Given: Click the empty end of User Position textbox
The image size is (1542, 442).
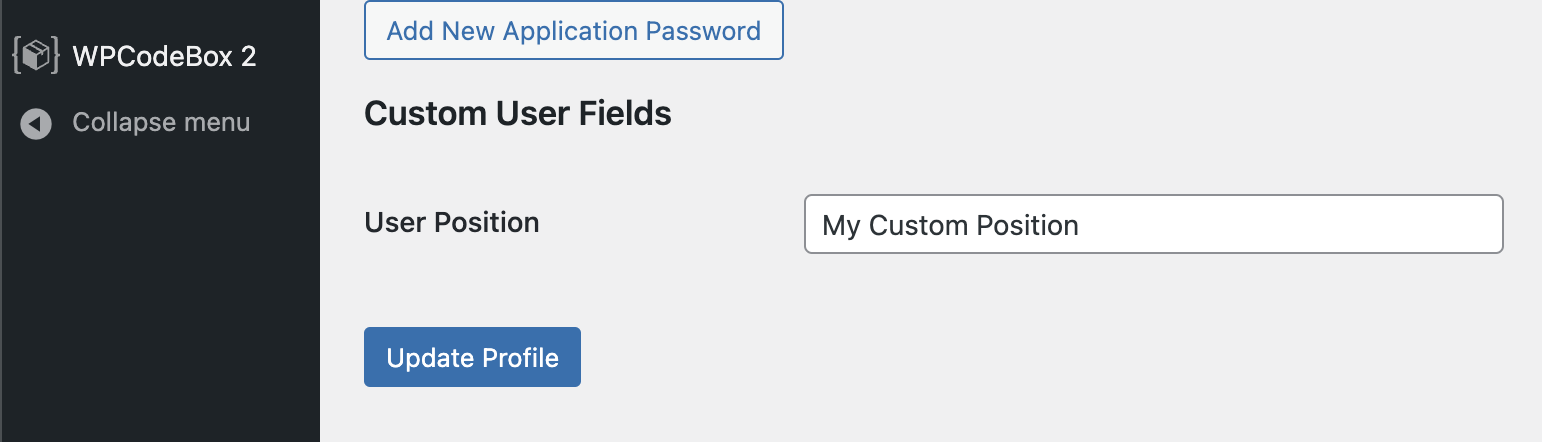Looking at the screenshot, I should [1290, 224].
